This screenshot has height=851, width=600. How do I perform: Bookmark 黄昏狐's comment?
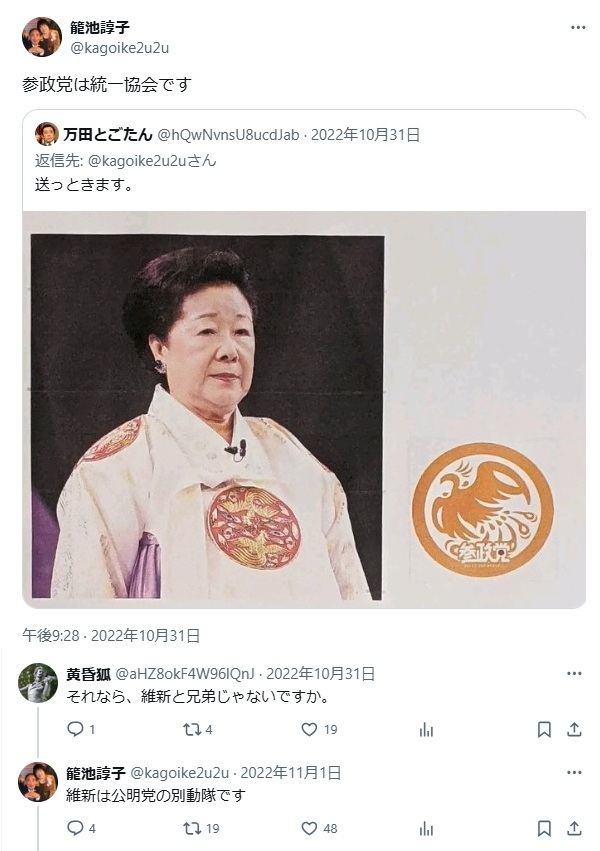544,729
